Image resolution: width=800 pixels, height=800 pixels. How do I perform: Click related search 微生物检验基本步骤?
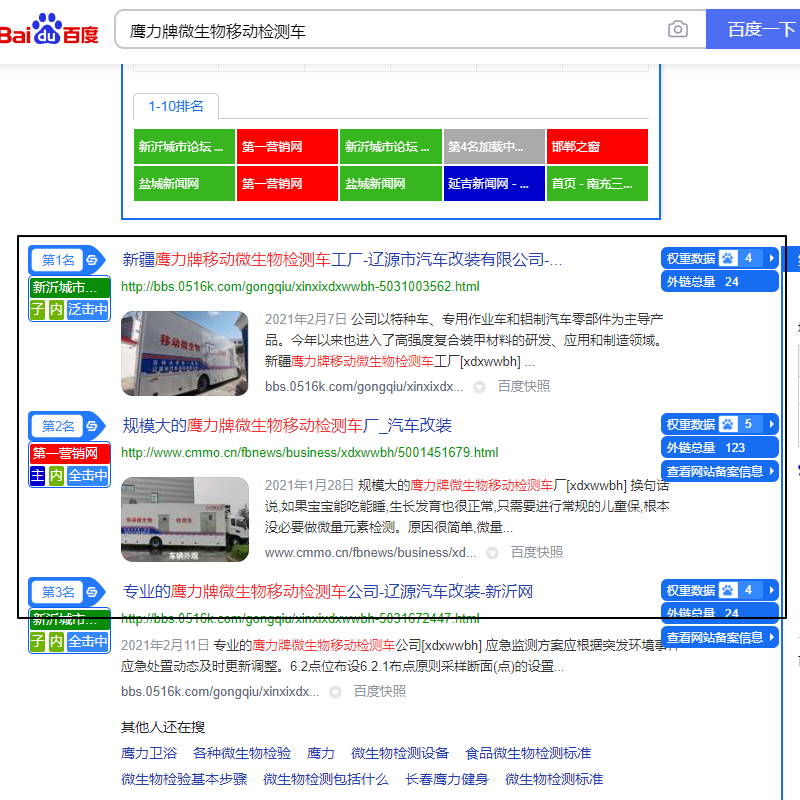(x=184, y=779)
